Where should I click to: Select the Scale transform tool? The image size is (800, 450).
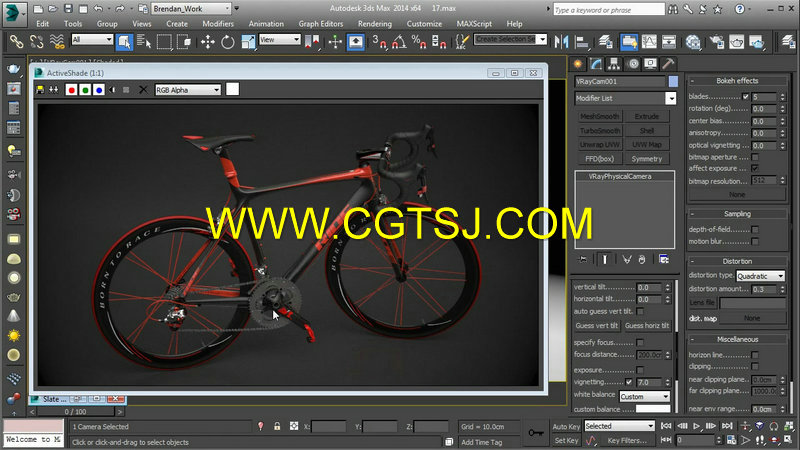point(248,42)
